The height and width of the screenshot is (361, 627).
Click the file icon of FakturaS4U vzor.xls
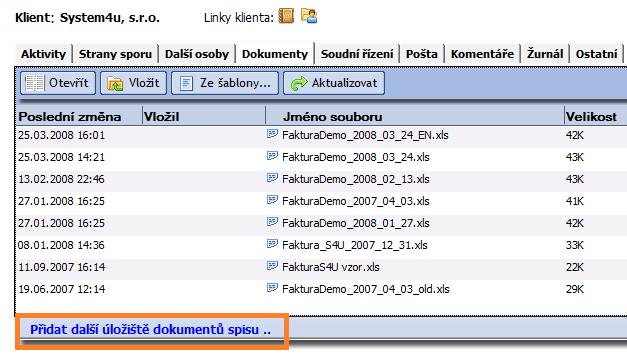click(272, 266)
